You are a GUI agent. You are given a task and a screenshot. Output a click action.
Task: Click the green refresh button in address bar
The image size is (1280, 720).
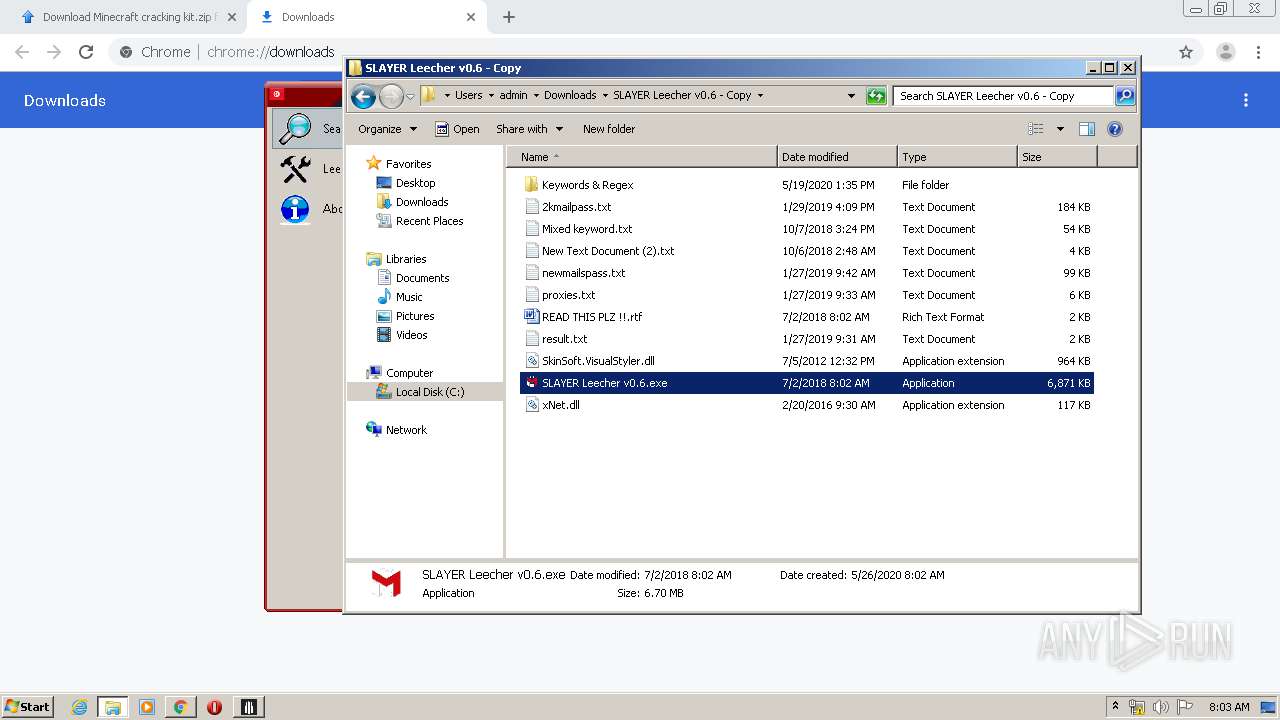coord(876,96)
